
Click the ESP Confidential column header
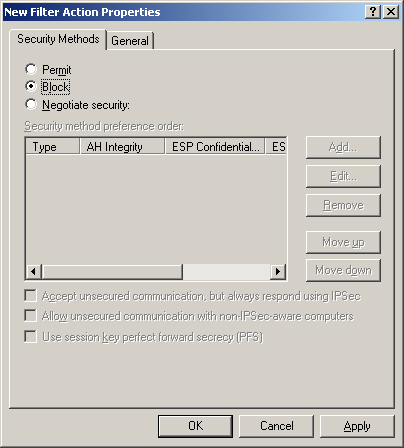[x=215, y=147]
